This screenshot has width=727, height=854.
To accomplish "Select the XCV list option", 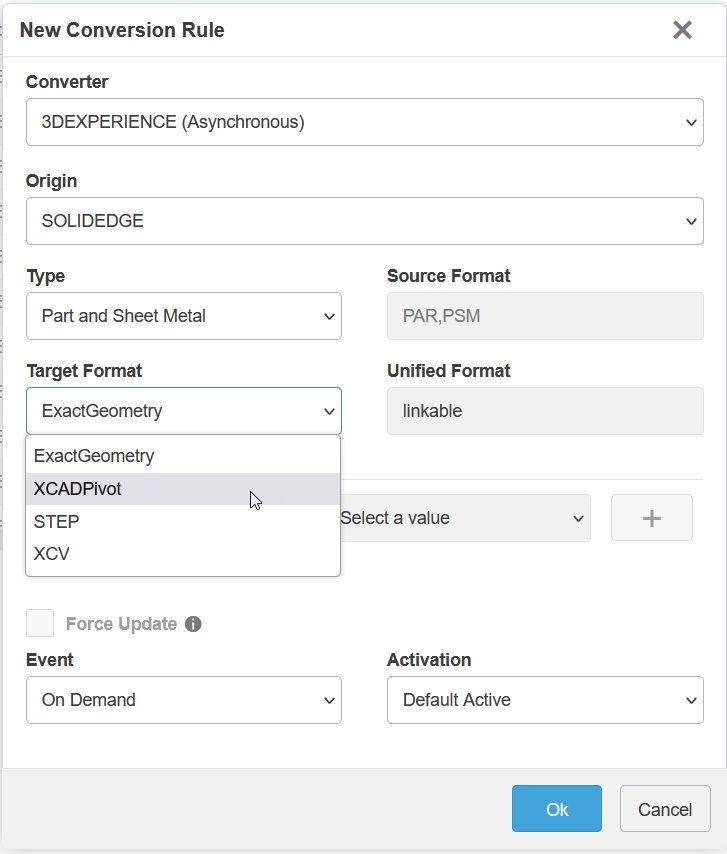I will (x=52, y=554).
